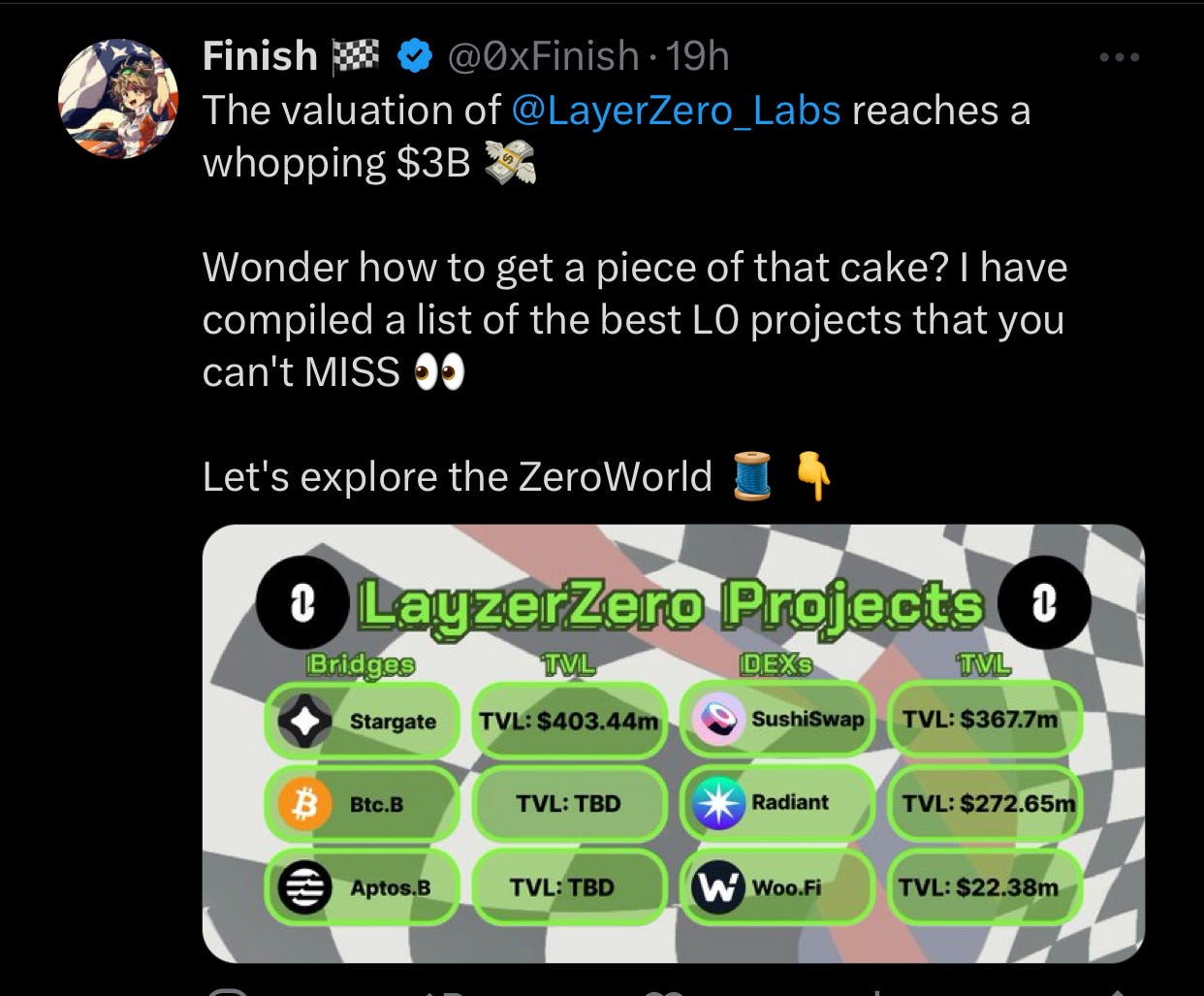Viewport: 1204px width, 996px height.
Task: Open the three-dot more options menu
Action: click(x=1120, y=58)
